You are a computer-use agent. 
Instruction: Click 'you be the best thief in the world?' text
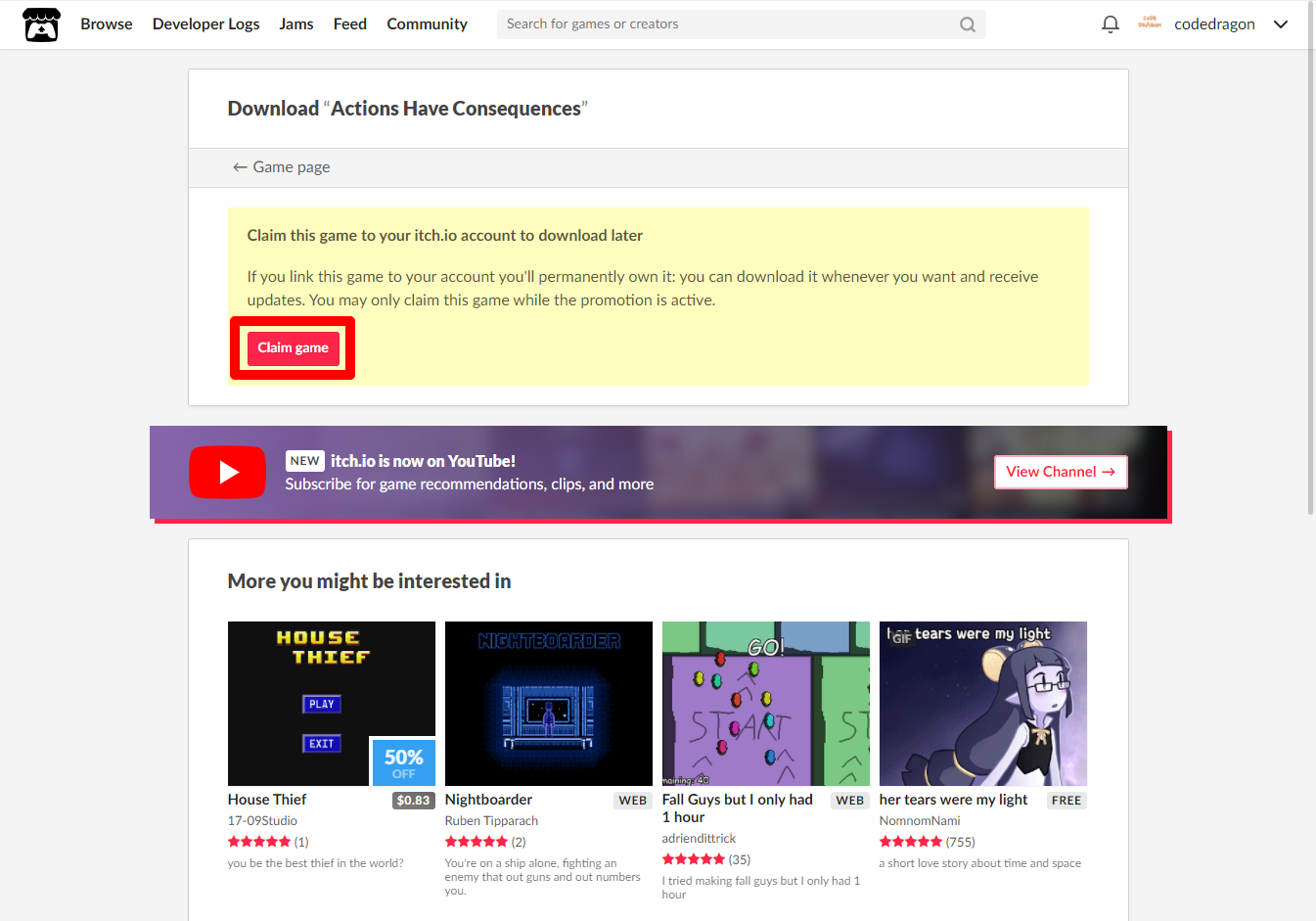coord(315,863)
